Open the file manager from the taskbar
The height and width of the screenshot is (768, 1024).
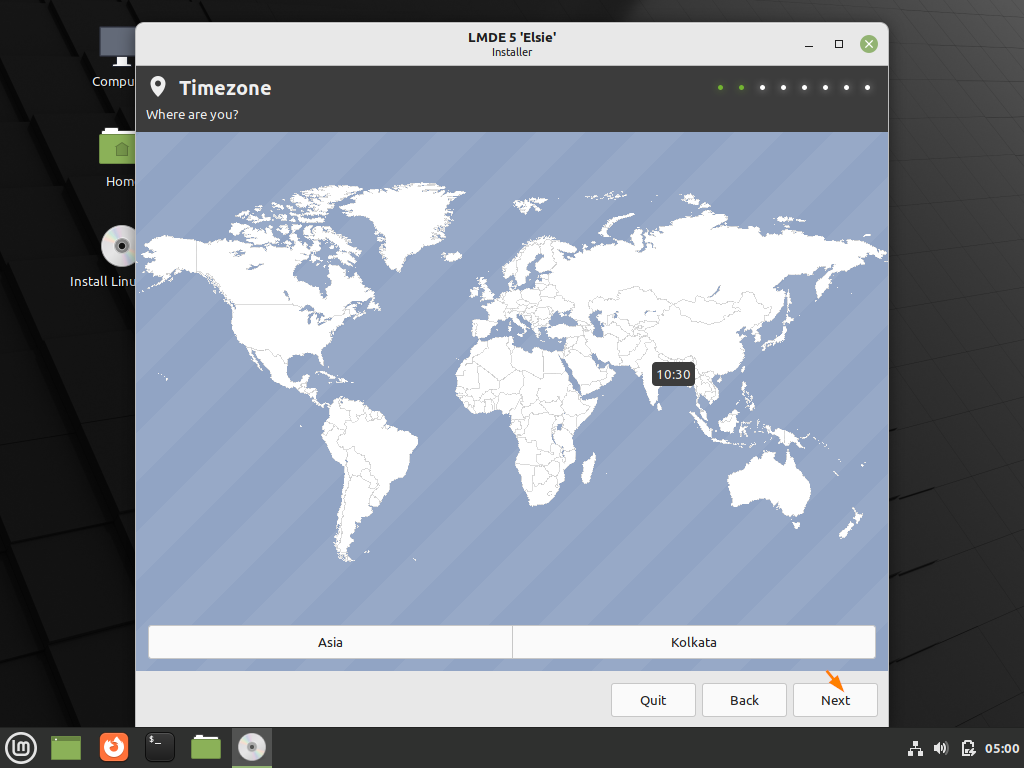click(x=206, y=747)
